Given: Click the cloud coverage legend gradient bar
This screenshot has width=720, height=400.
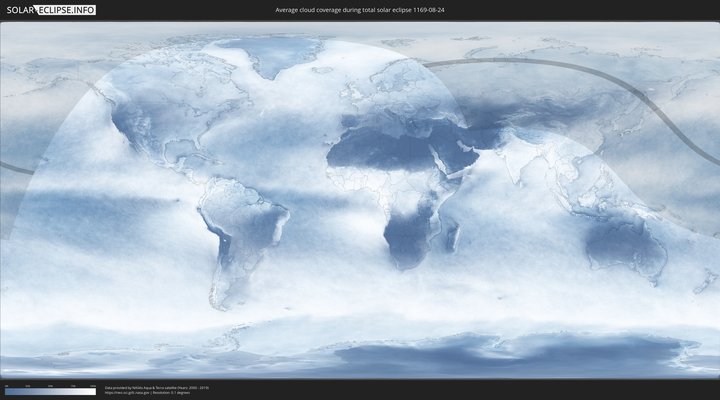Looking at the screenshot, I should 50,391.
